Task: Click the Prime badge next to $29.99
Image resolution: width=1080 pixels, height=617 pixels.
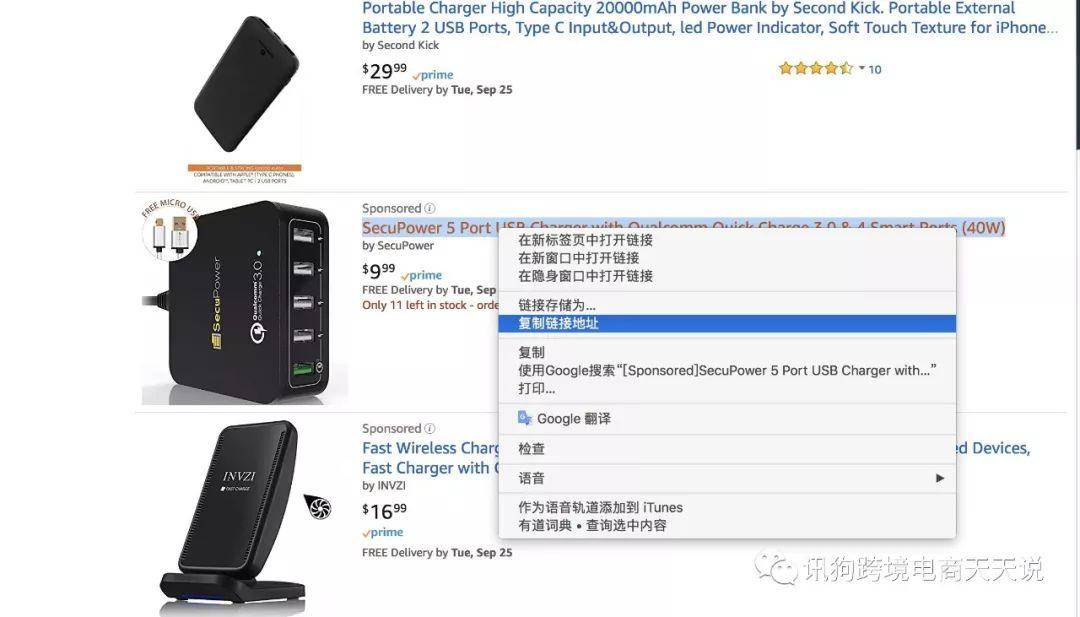Action: 433,74
